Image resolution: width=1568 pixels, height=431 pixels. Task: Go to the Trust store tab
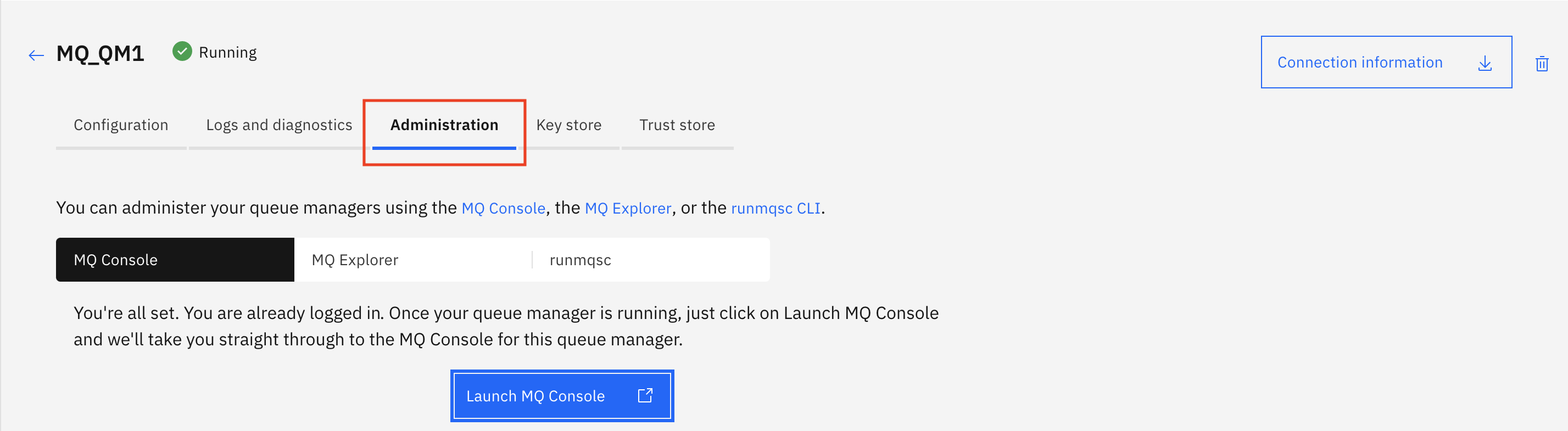(677, 125)
